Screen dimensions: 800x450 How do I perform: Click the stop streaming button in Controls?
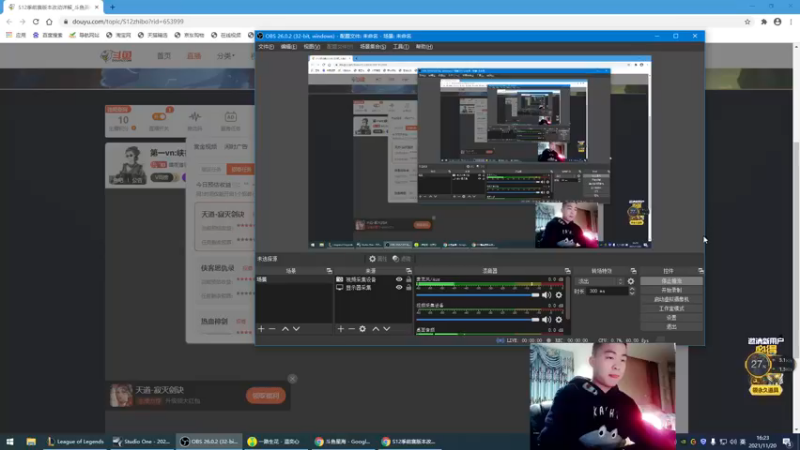pos(671,281)
